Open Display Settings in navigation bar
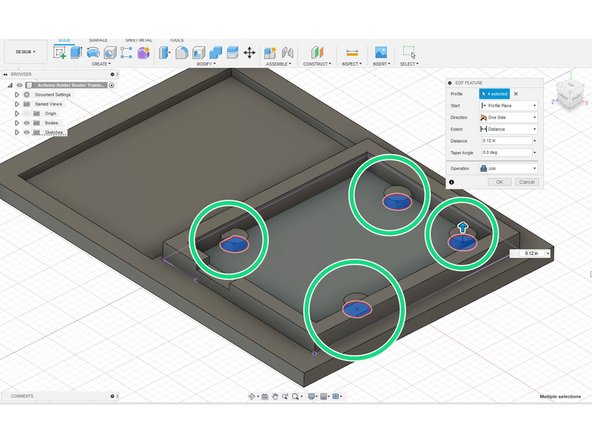Screen dimensions: 592x444 tap(311, 396)
